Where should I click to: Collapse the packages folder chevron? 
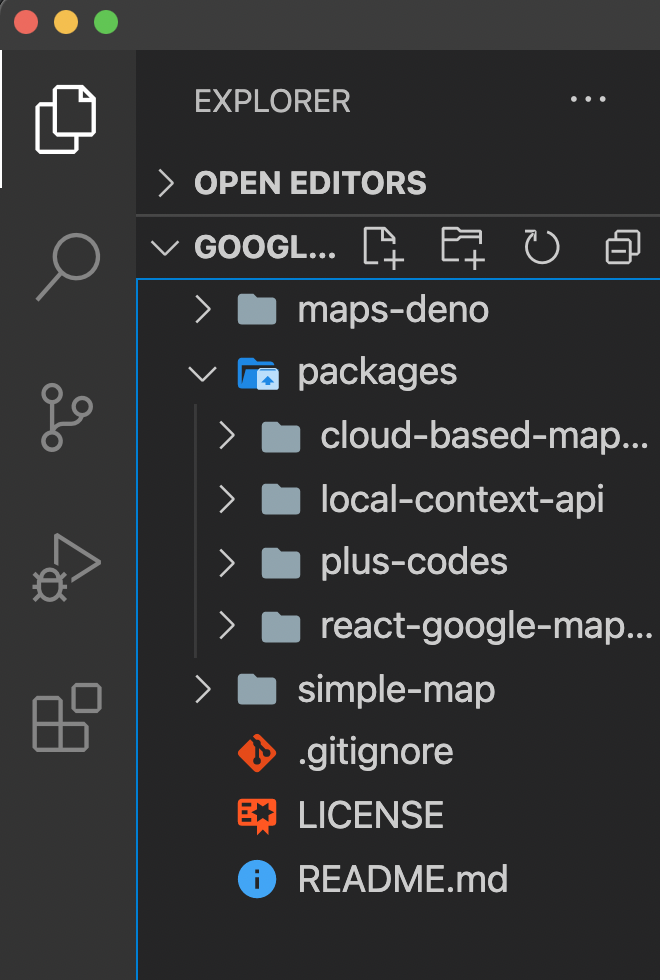pos(202,374)
